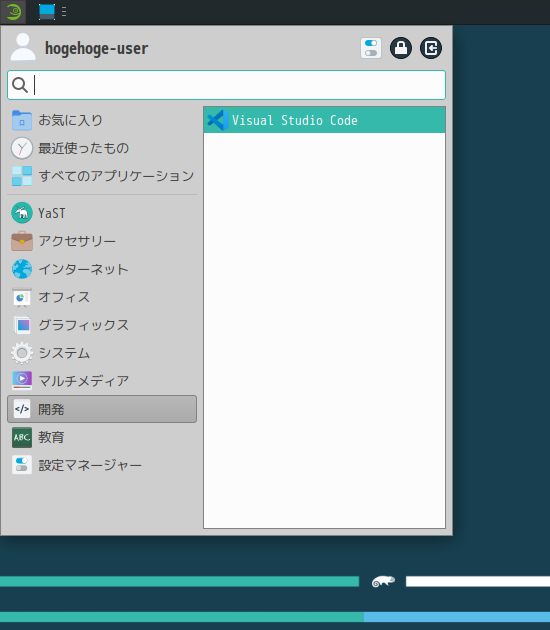Viewport: 550px width, 630px height.
Task: Open the settings manager icon in the header
Action: (x=370, y=48)
